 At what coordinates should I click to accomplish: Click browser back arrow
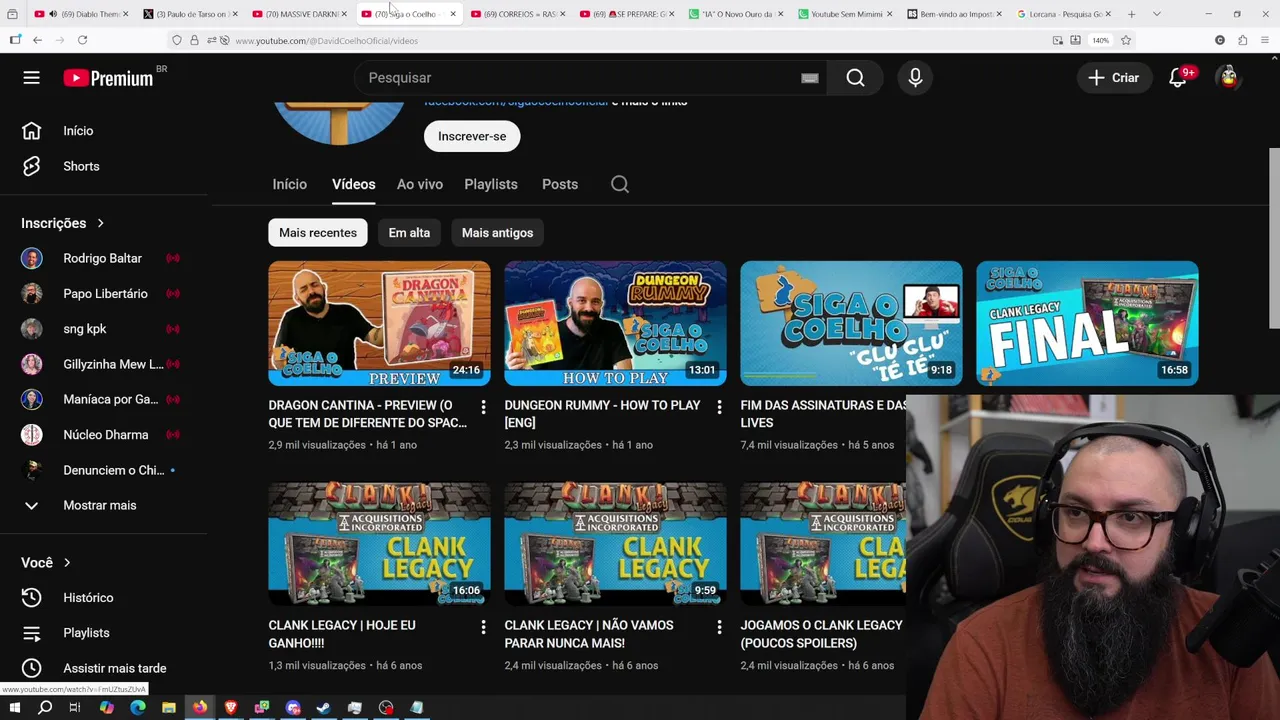coord(37,40)
